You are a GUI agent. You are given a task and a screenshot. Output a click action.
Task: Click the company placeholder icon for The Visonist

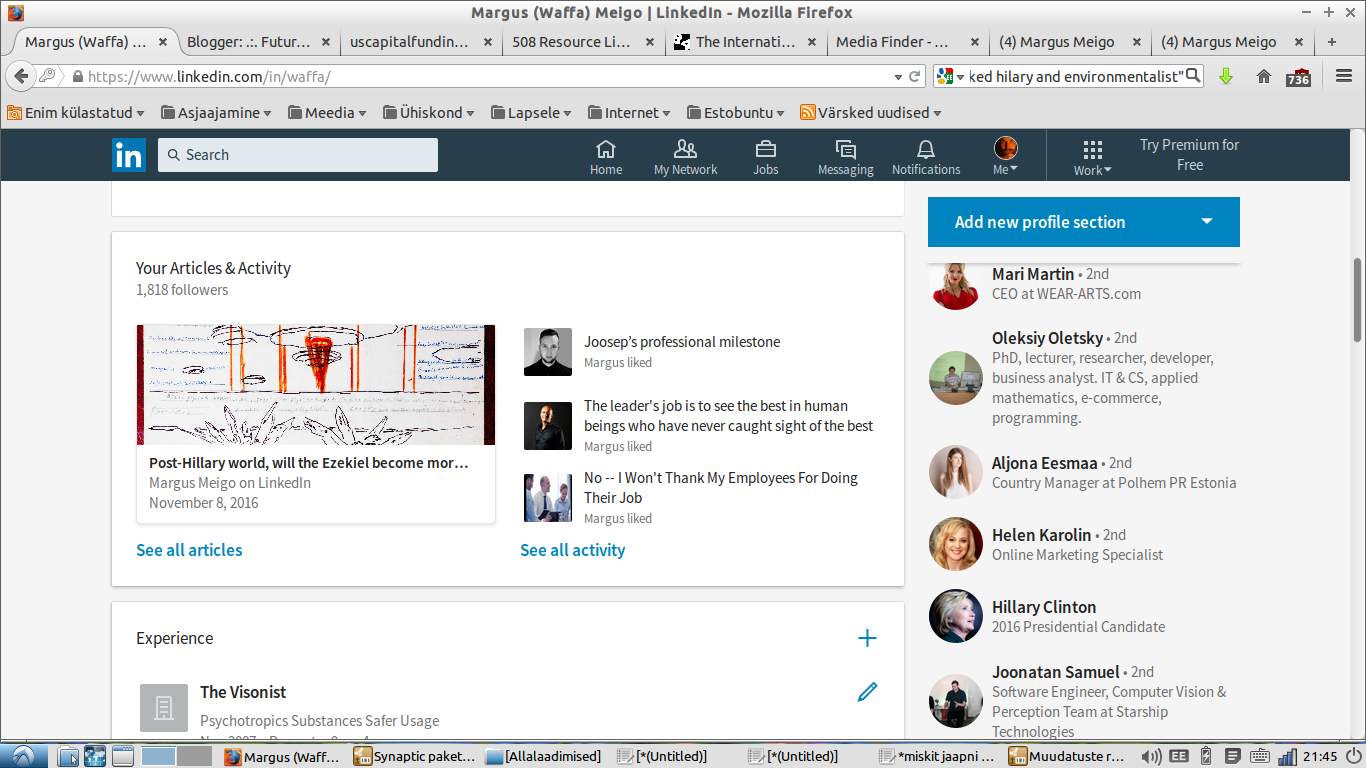click(164, 708)
